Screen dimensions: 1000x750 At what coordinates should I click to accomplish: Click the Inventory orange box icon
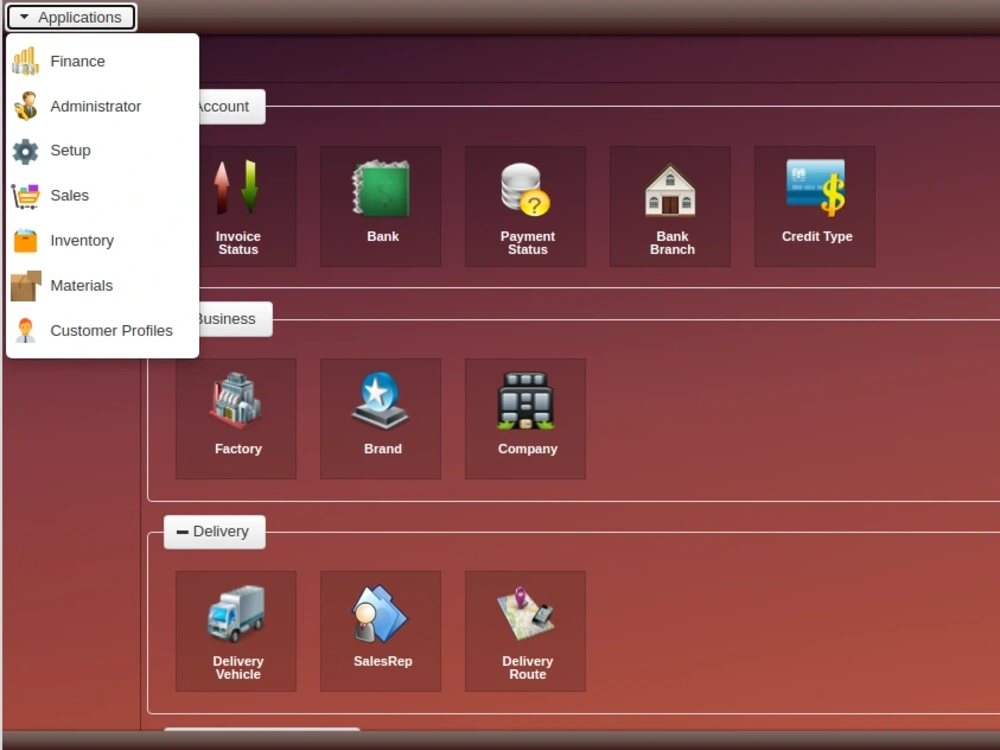26,240
